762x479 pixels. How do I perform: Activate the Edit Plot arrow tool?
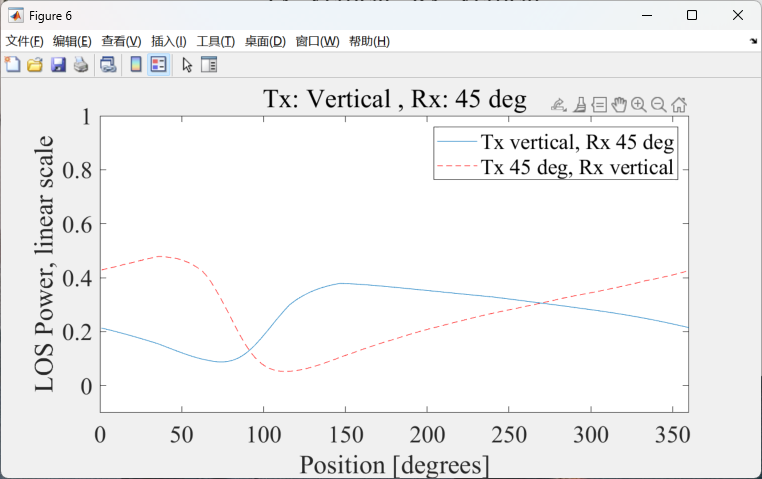point(187,64)
